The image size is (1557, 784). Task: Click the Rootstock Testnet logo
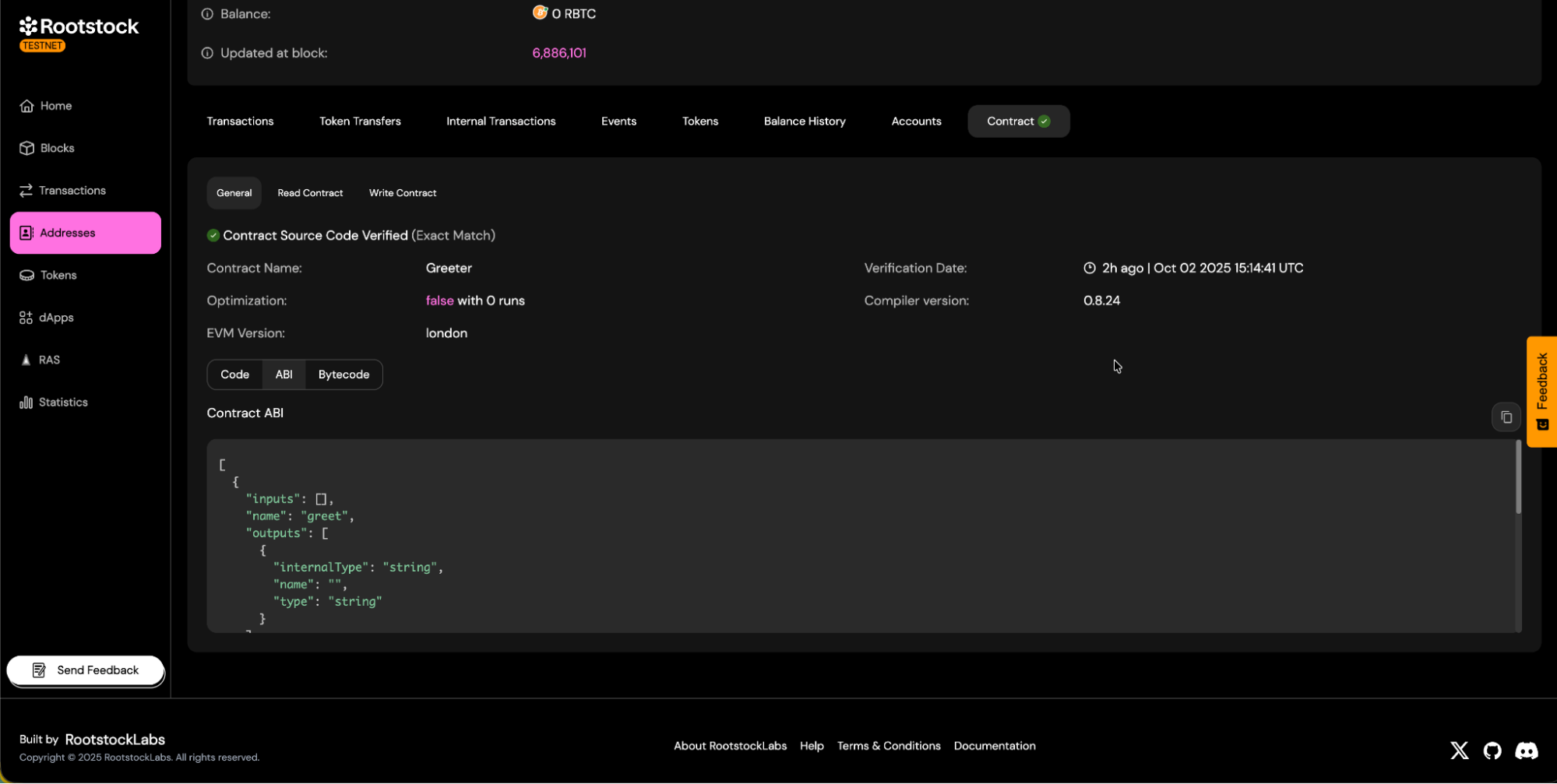pyautogui.click(x=79, y=33)
